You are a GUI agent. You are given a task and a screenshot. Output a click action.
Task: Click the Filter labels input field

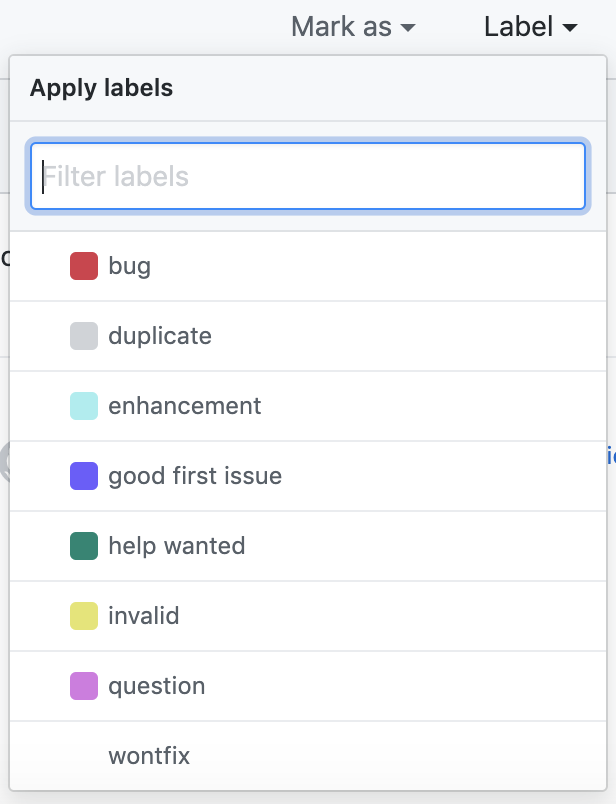pyautogui.click(x=307, y=176)
